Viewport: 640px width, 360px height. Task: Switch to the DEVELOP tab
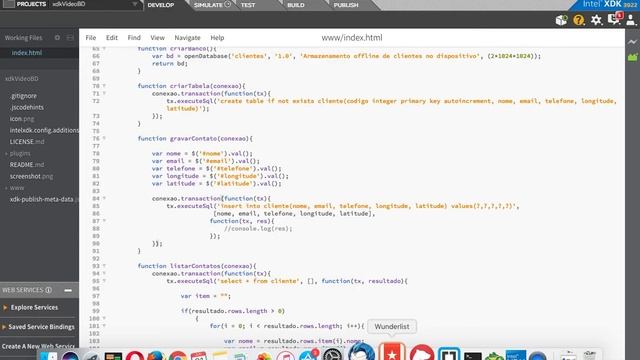[x=161, y=5]
